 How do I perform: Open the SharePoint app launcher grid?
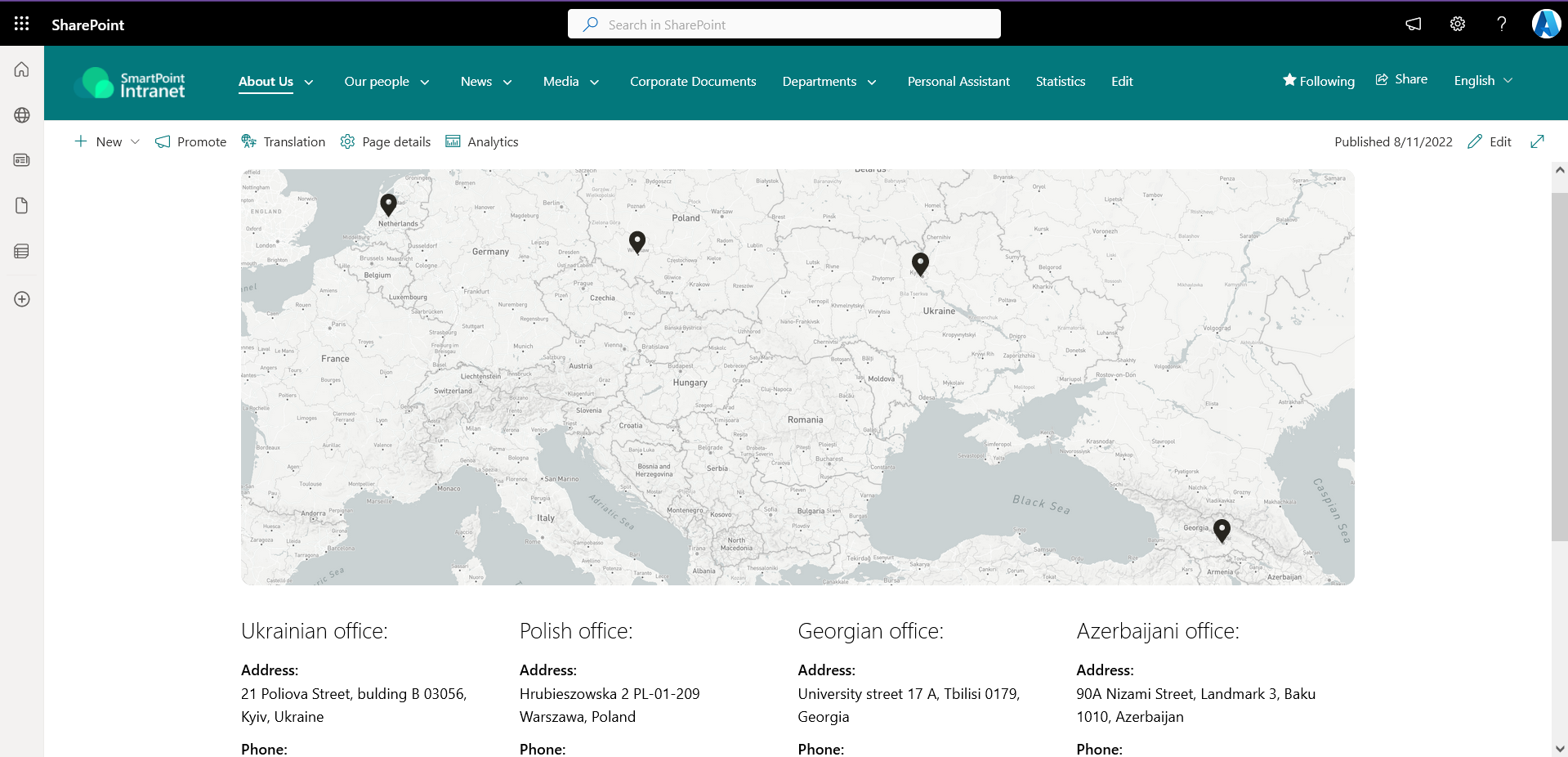coord(22,24)
